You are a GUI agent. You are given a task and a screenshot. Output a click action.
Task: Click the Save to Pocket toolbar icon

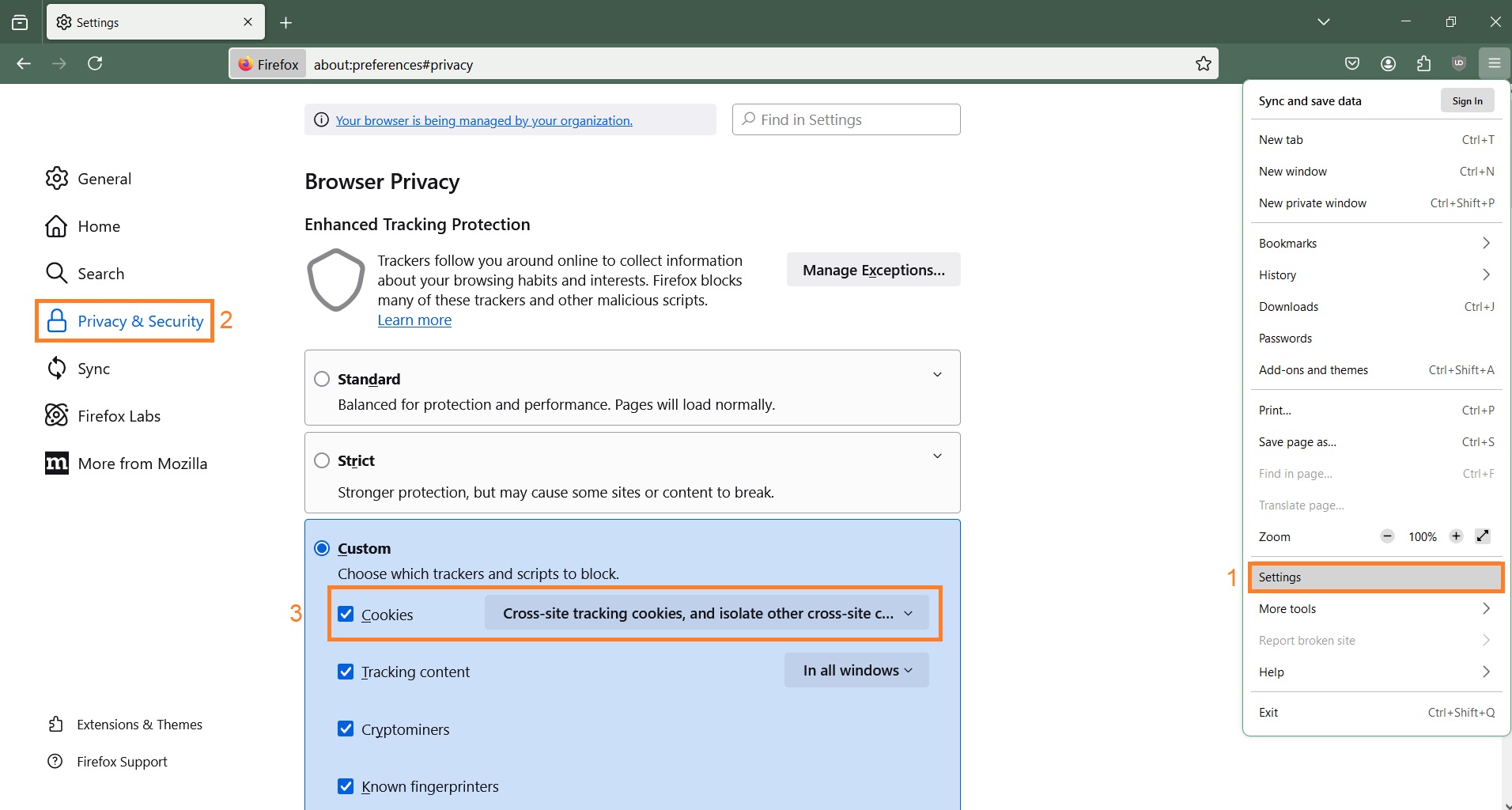coord(1353,63)
